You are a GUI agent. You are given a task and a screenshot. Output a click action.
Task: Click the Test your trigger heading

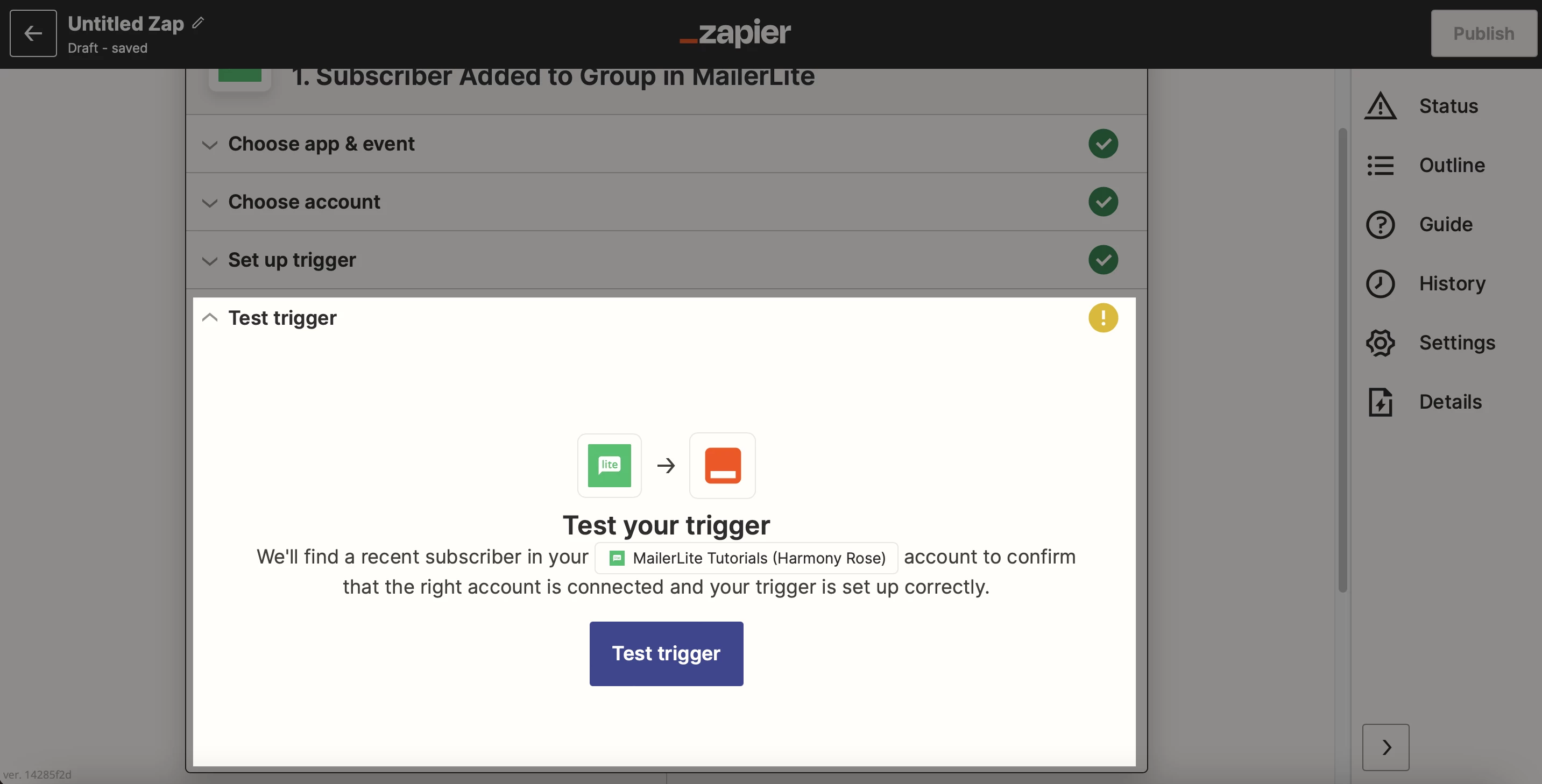point(666,525)
